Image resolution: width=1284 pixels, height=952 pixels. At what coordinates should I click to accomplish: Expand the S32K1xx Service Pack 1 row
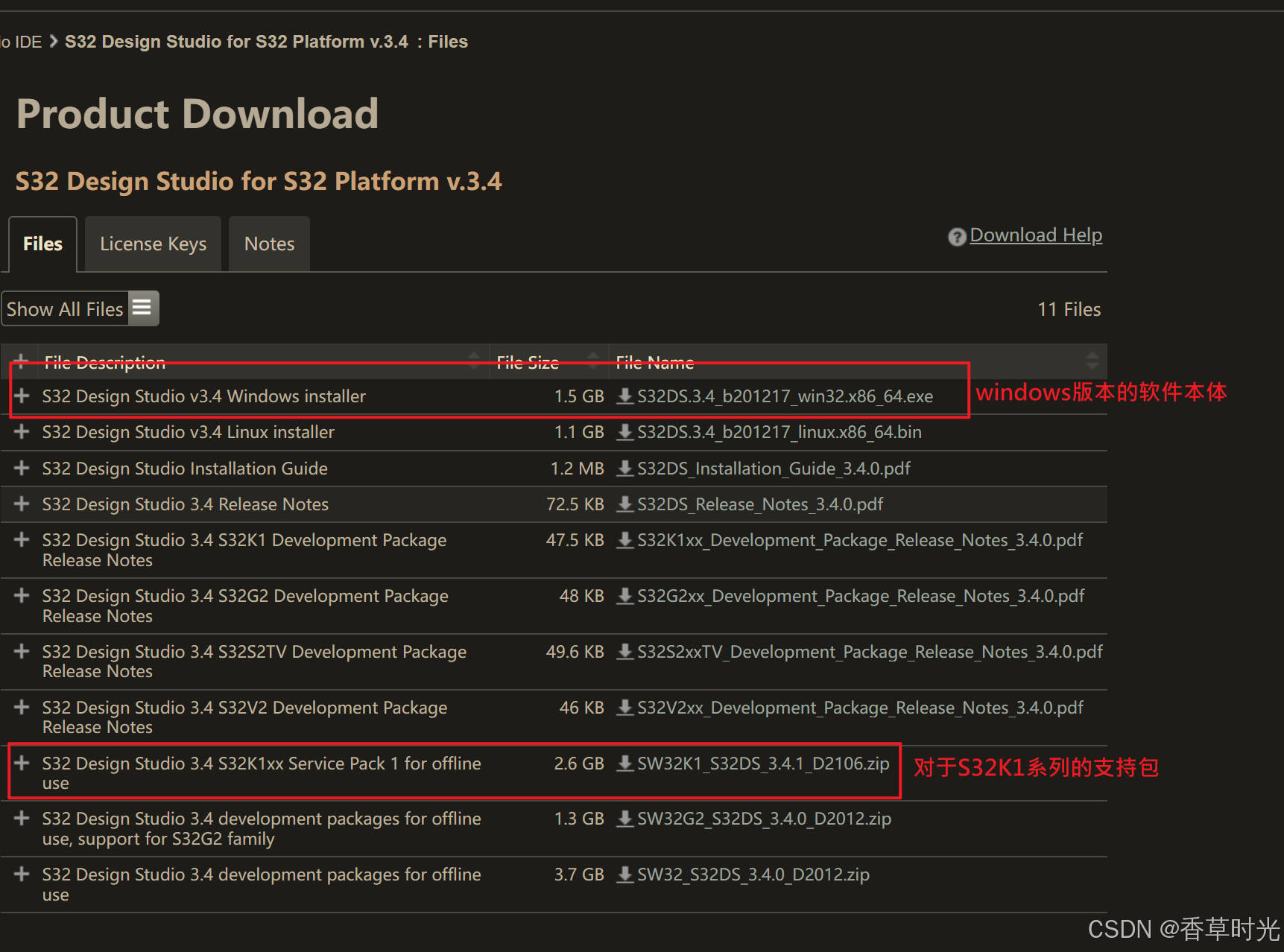click(x=22, y=763)
